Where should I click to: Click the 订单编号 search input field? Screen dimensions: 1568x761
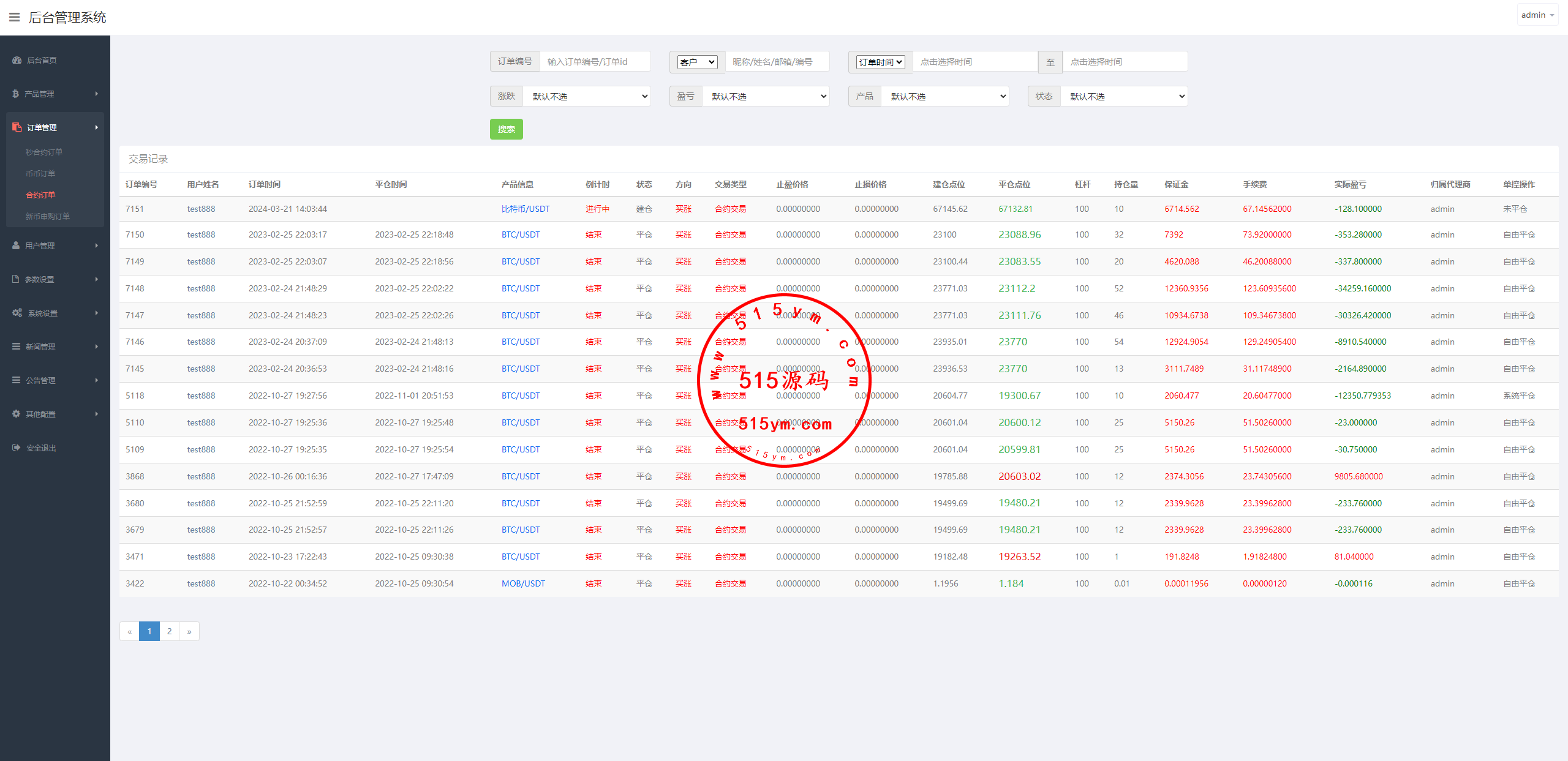[x=594, y=62]
